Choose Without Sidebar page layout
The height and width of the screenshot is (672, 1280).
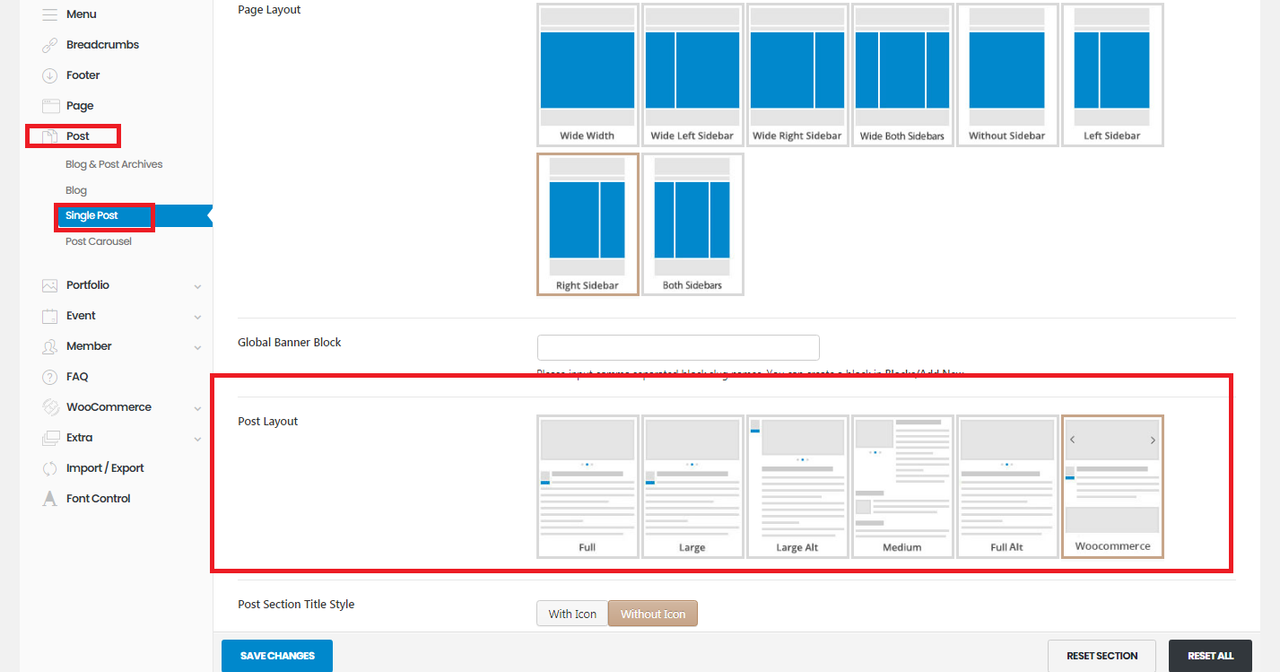pyautogui.click(x=1007, y=75)
